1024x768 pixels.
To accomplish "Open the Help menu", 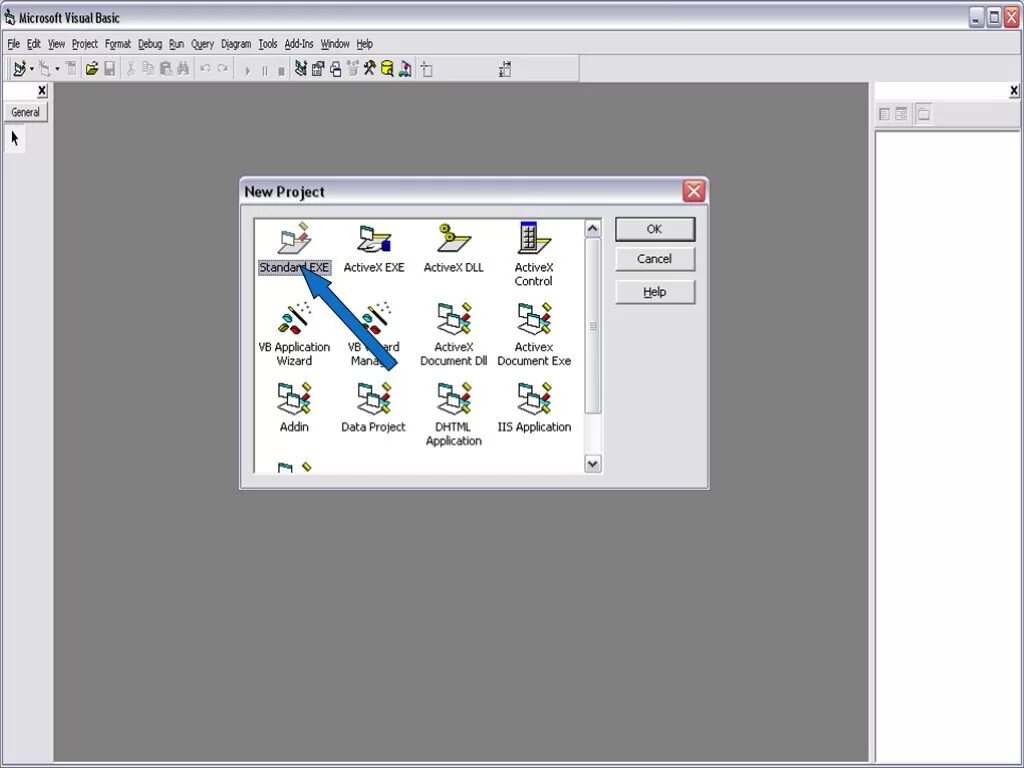I will 364,44.
